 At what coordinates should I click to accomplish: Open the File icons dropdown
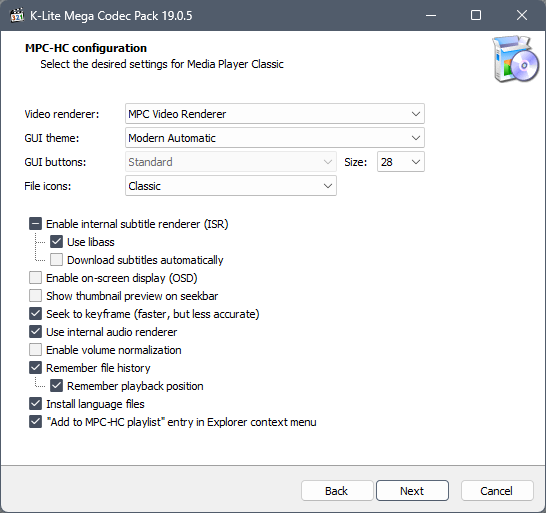[x=231, y=186]
